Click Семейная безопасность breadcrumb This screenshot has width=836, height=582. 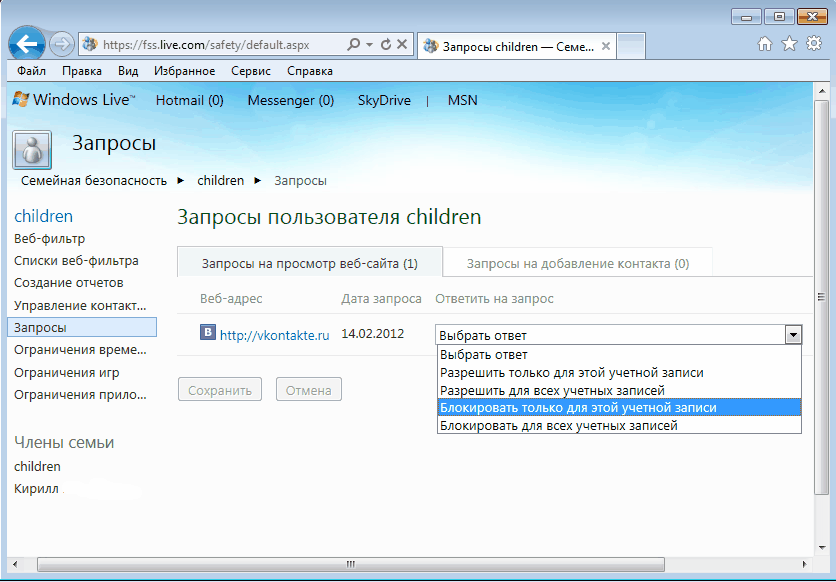pyautogui.click(x=94, y=181)
